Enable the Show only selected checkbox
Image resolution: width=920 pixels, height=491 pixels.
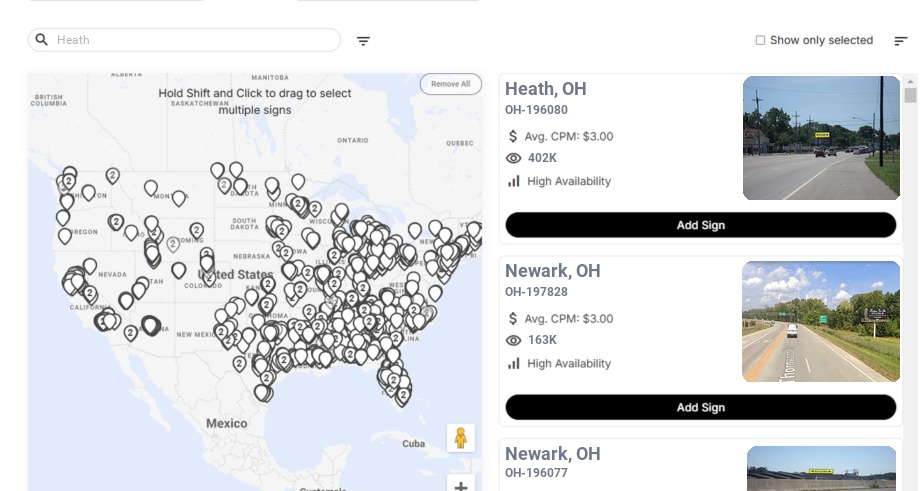tap(760, 40)
